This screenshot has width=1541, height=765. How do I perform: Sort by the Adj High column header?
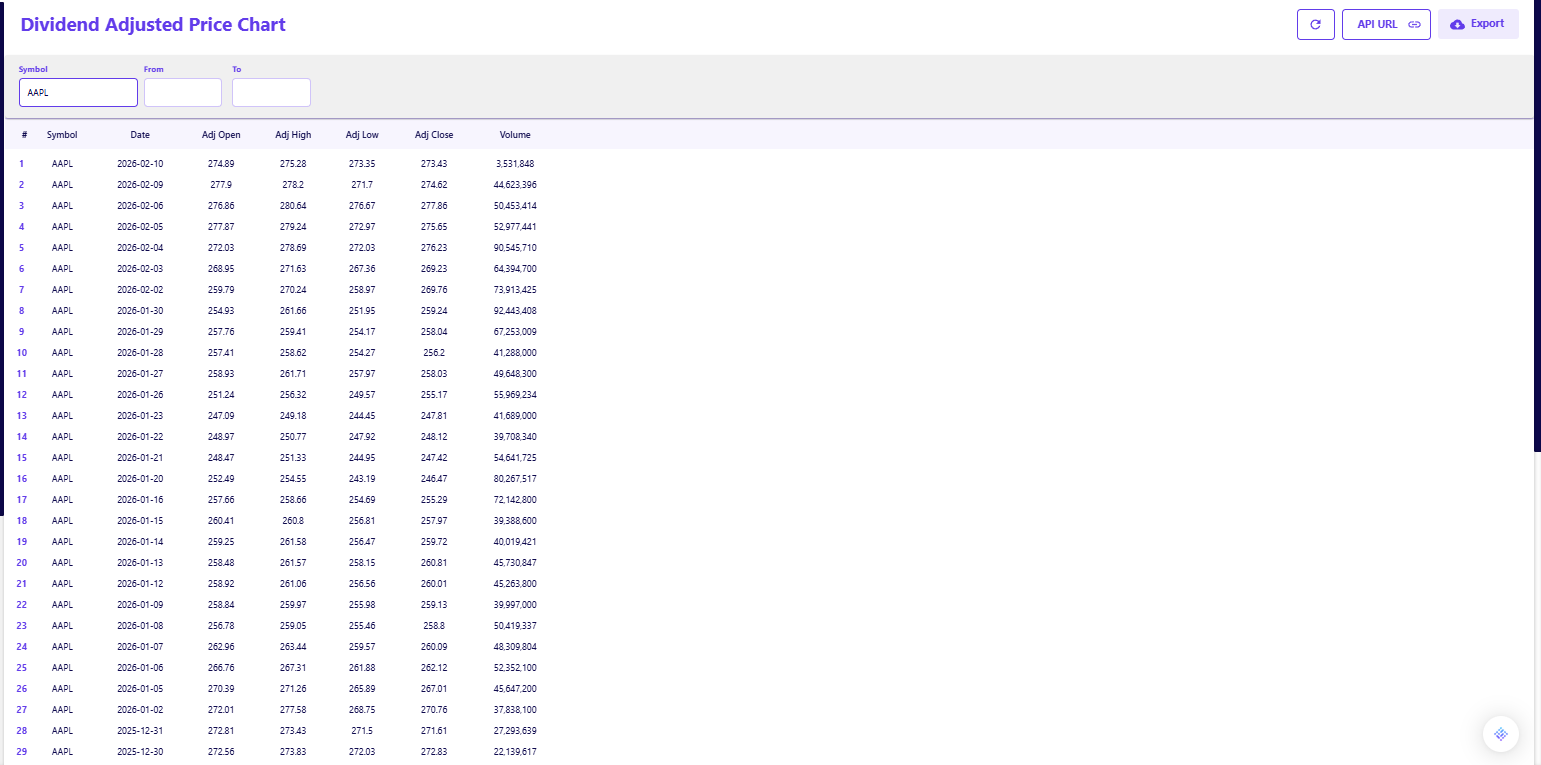tap(293, 135)
